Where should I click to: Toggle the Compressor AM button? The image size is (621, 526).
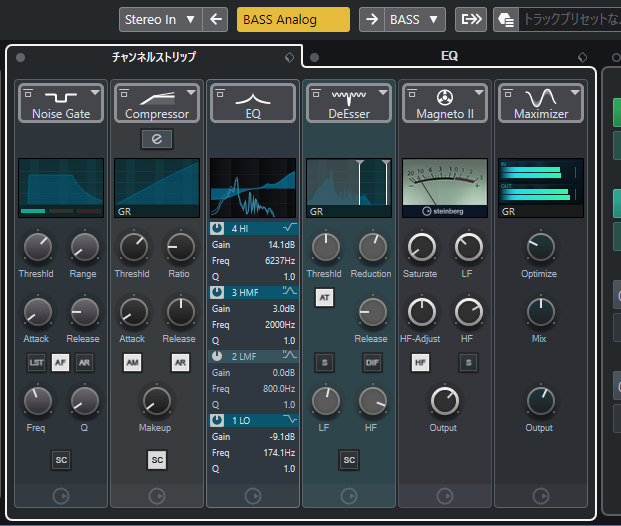click(133, 362)
